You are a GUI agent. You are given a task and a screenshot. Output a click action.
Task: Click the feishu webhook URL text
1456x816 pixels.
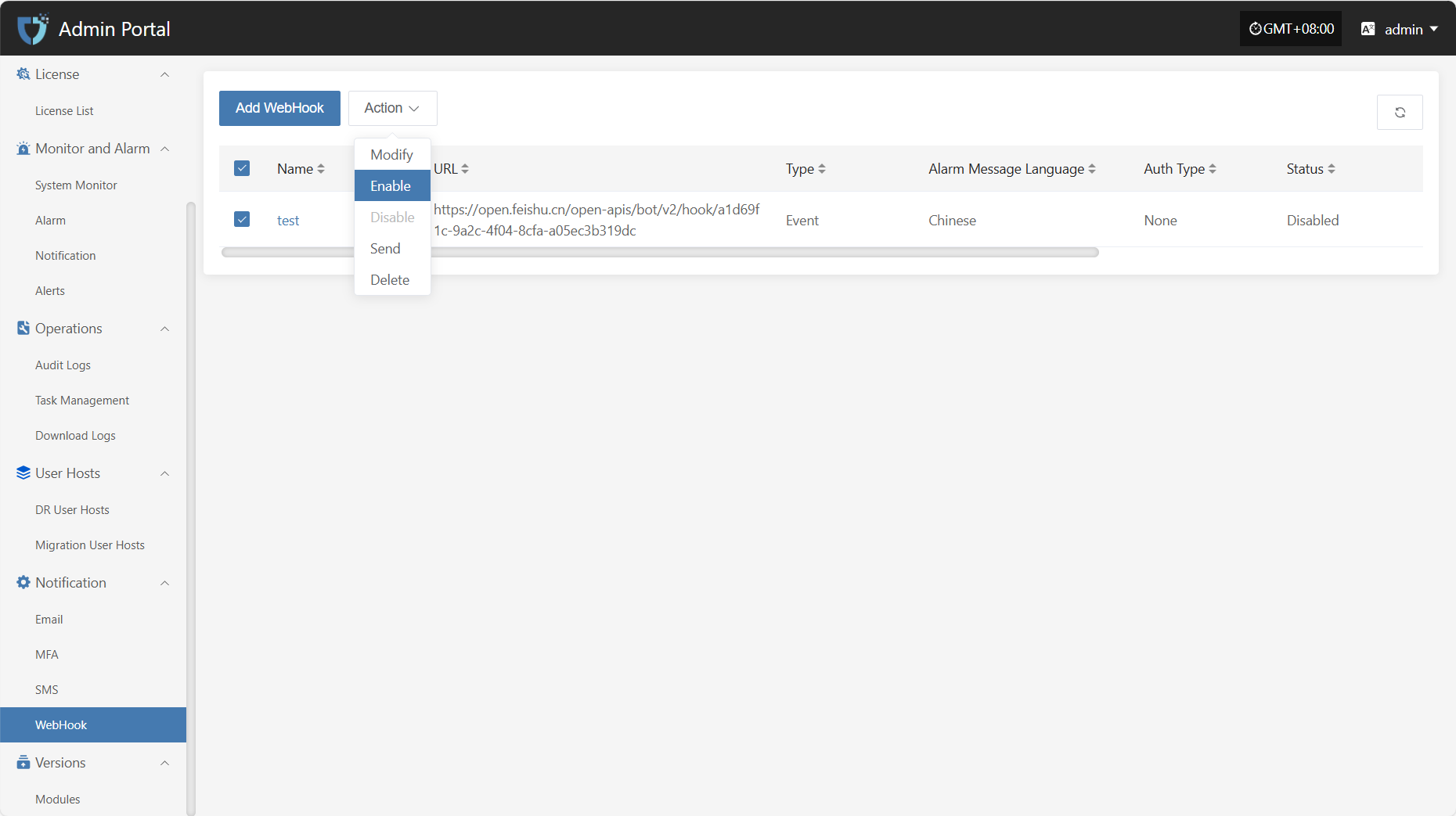point(596,220)
